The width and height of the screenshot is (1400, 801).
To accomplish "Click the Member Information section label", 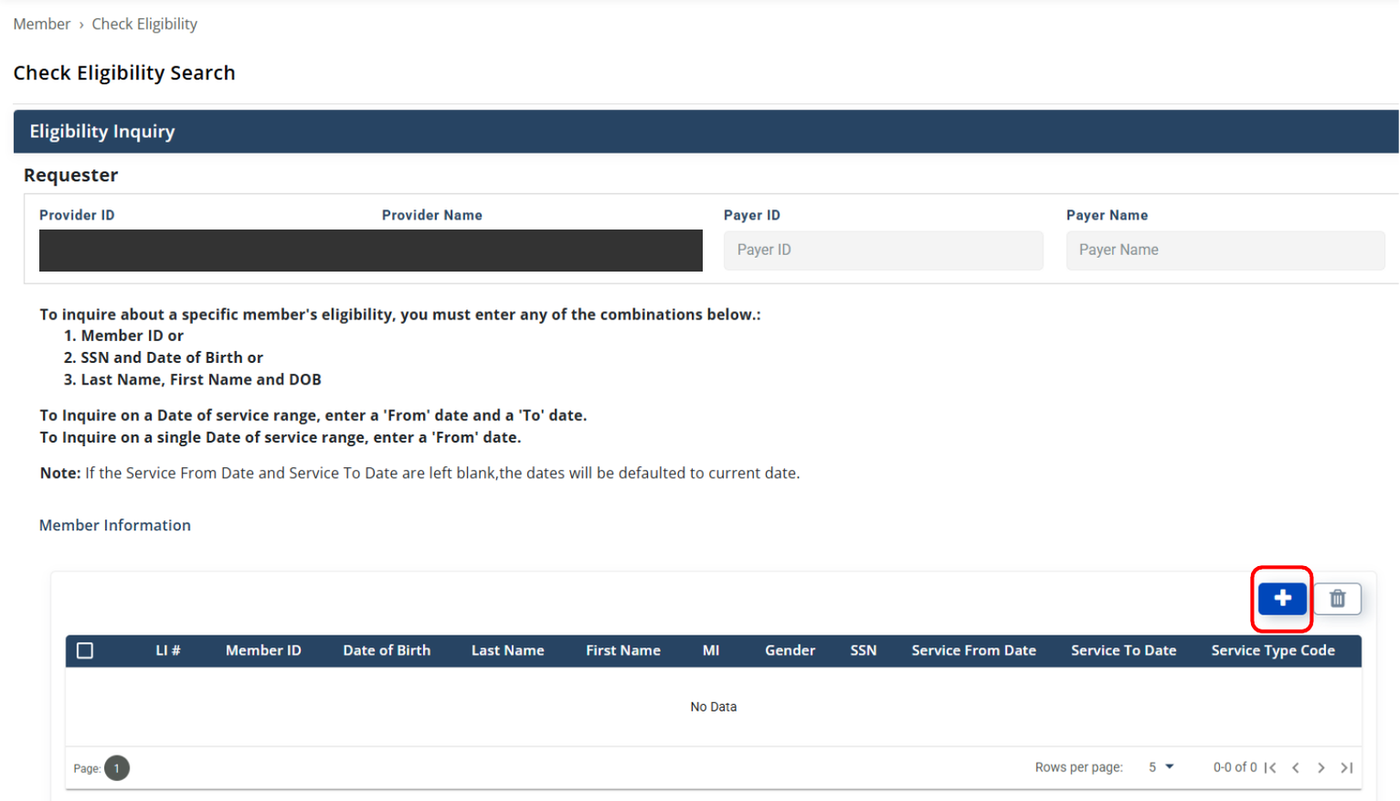I will (x=115, y=525).
